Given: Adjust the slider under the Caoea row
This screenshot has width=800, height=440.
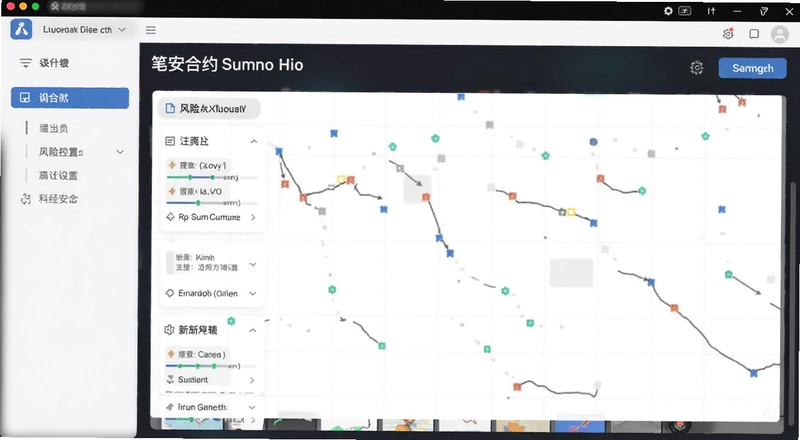Looking at the screenshot, I should [210, 366].
